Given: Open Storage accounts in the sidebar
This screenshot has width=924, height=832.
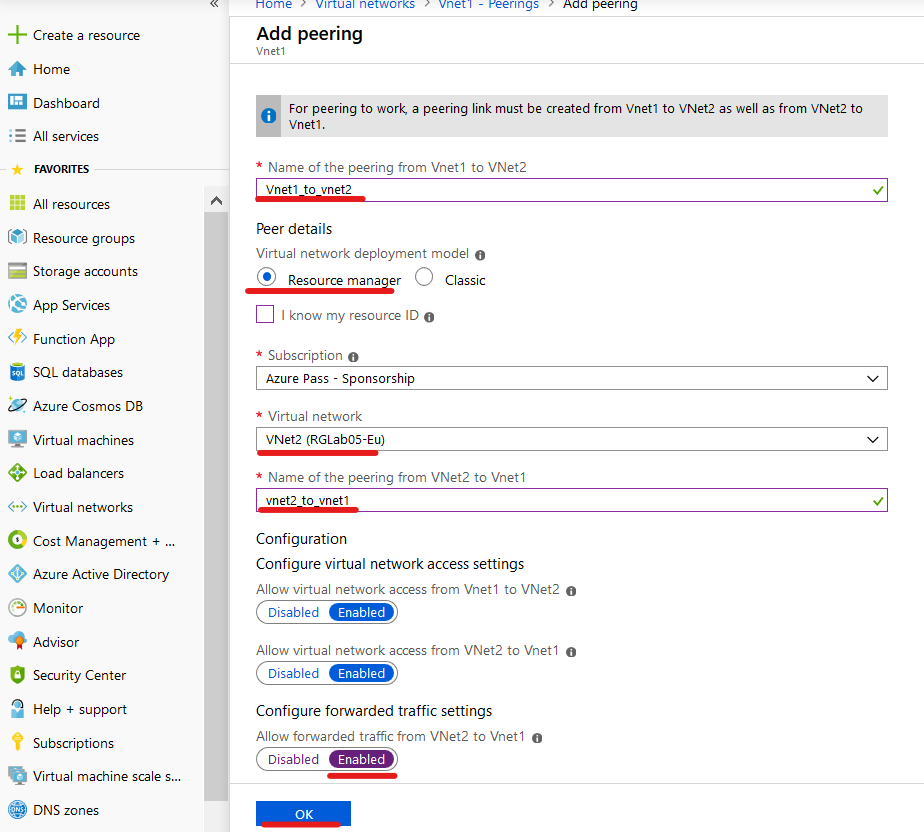Looking at the screenshot, I should coord(85,271).
